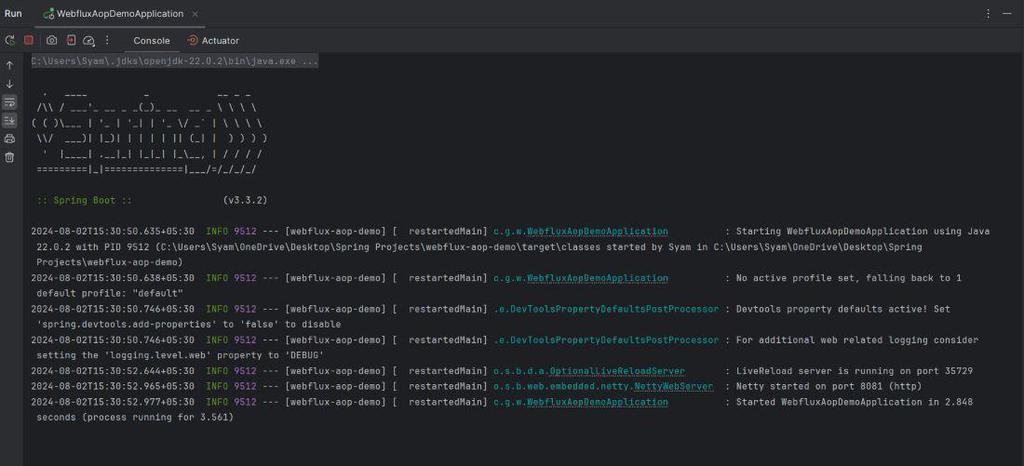Print console output using the printer icon
This screenshot has height=466, width=1024.
10,139
